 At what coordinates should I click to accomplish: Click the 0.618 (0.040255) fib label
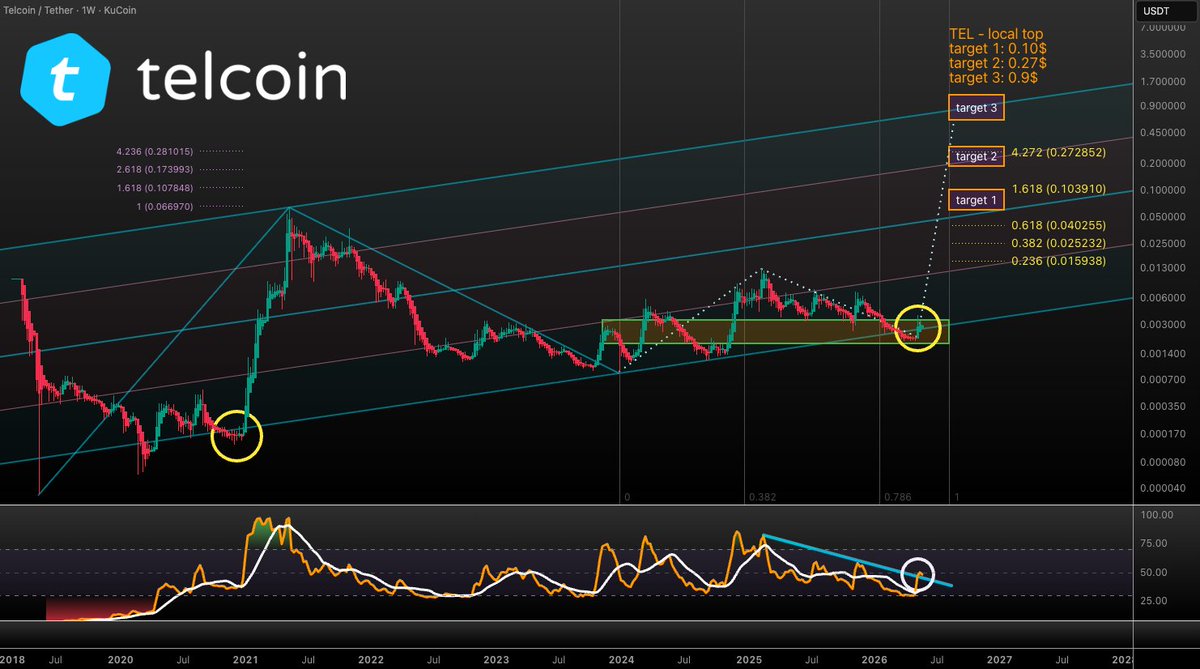[x=1057, y=225]
